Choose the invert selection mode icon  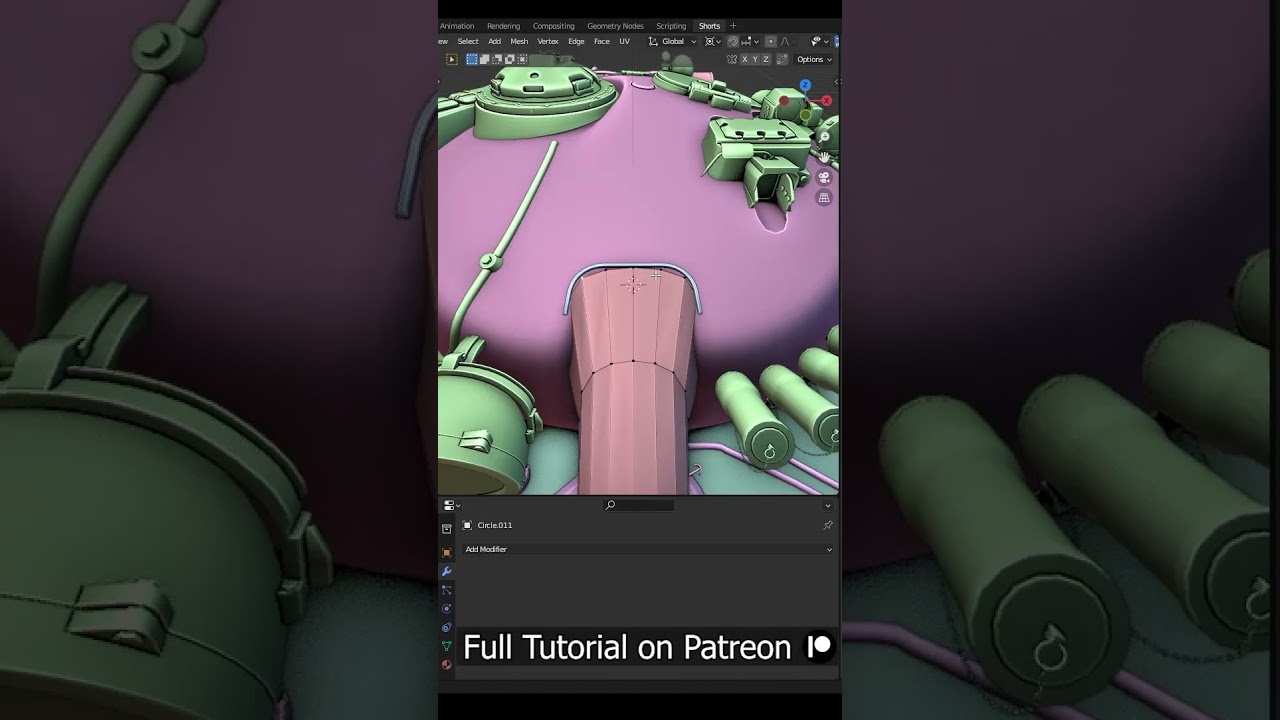click(509, 59)
